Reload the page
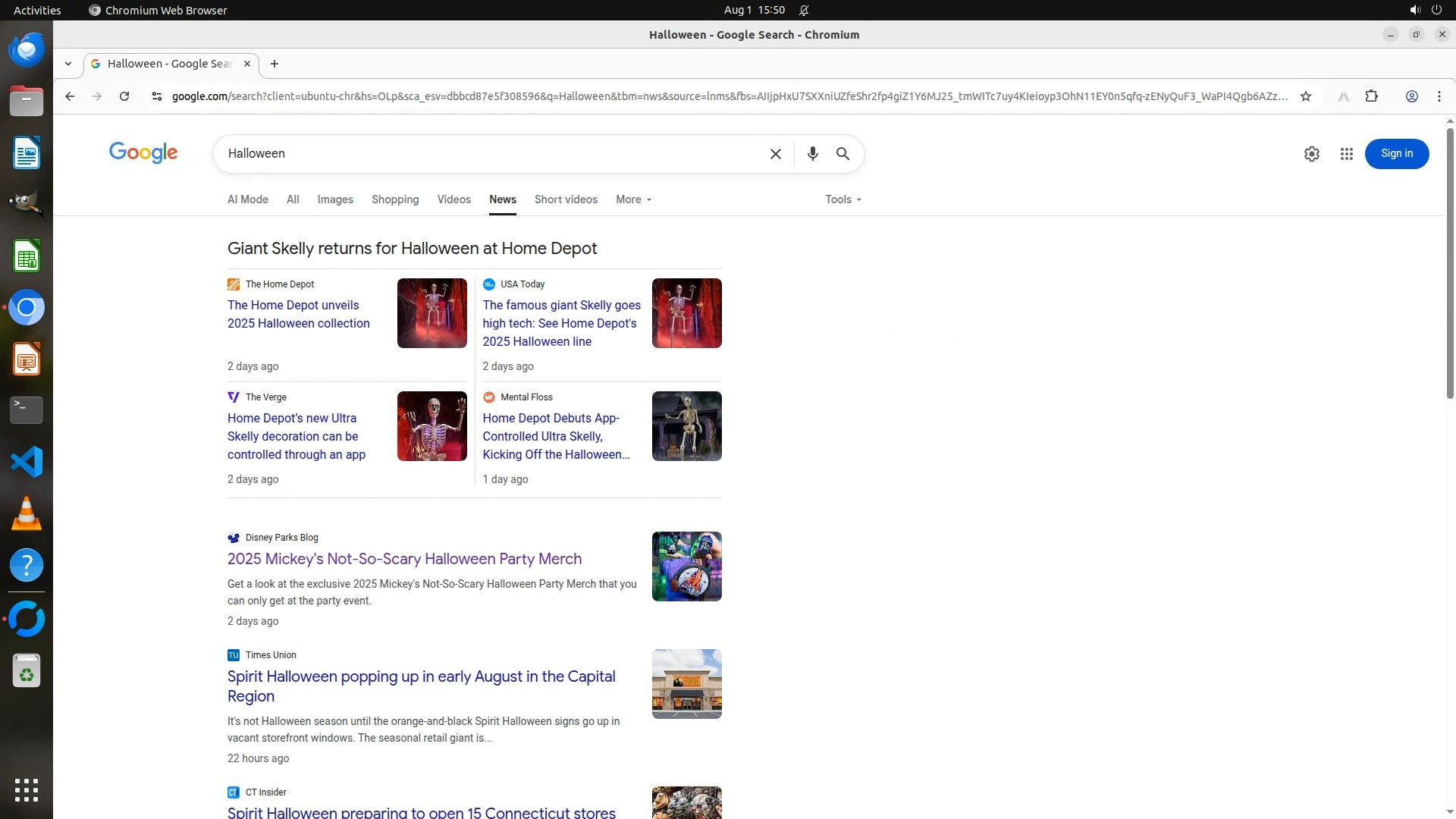 point(124,96)
